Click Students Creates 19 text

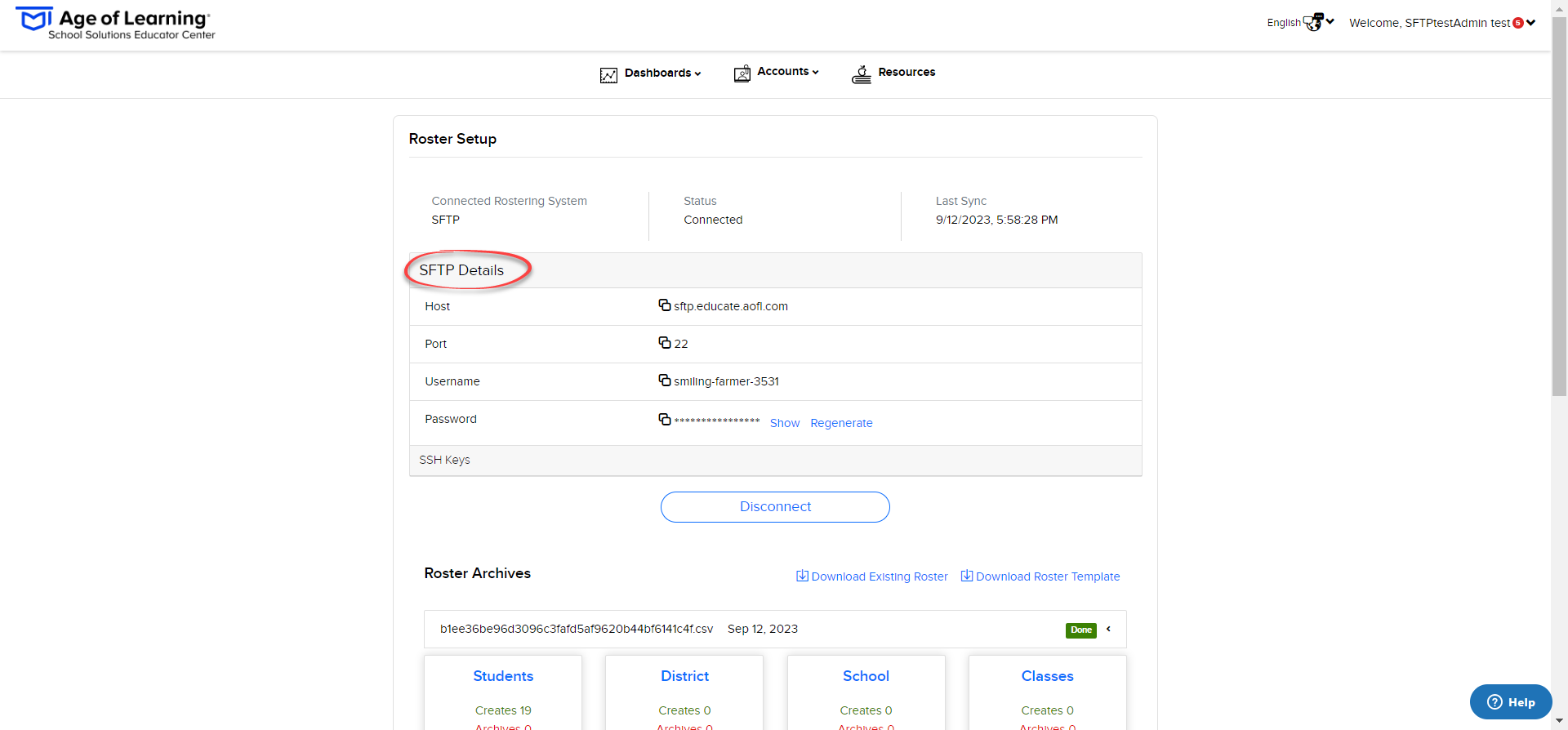point(503,710)
